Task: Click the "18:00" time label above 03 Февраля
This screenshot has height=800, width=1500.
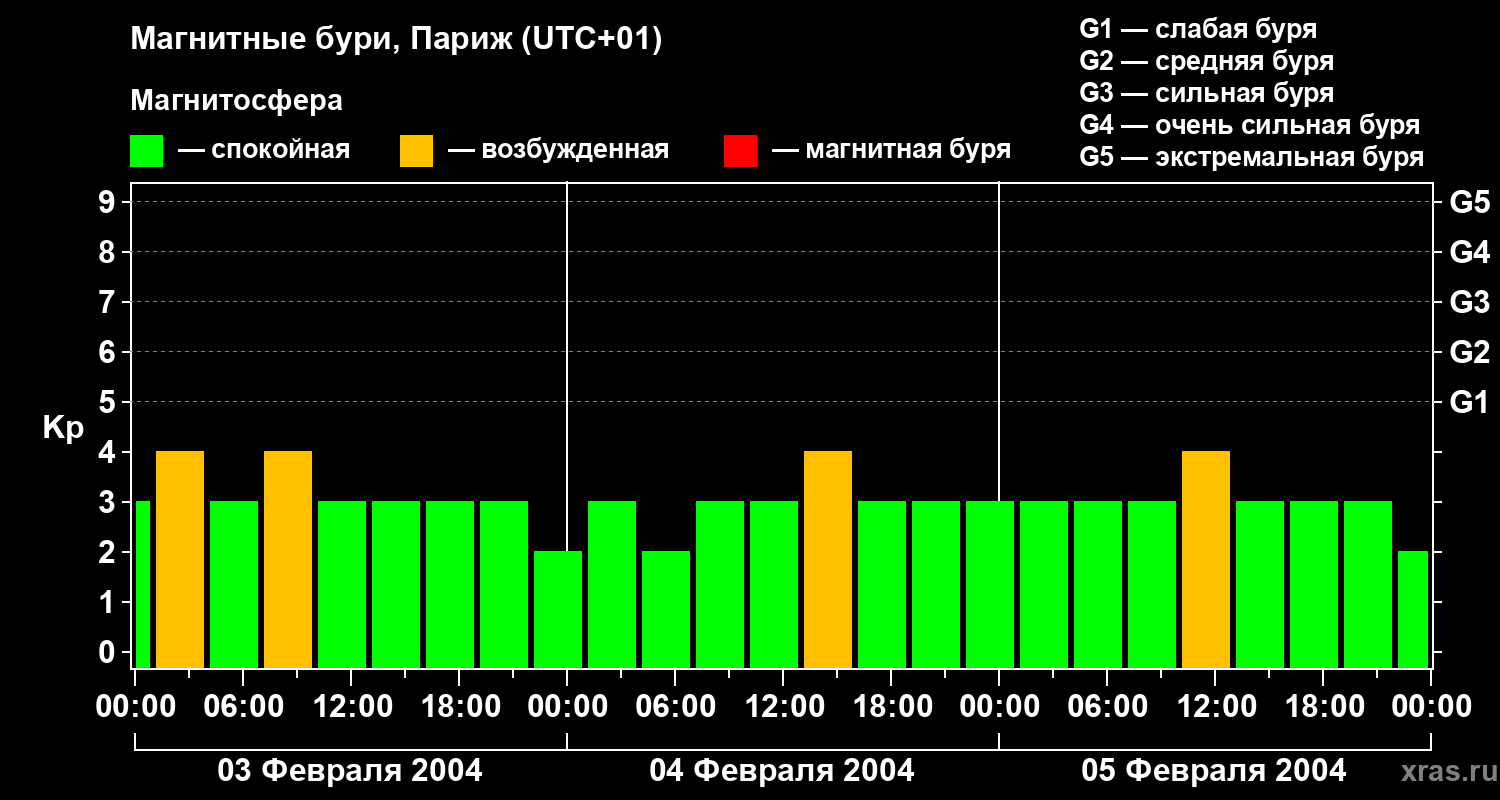Action: (x=460, y=707)
